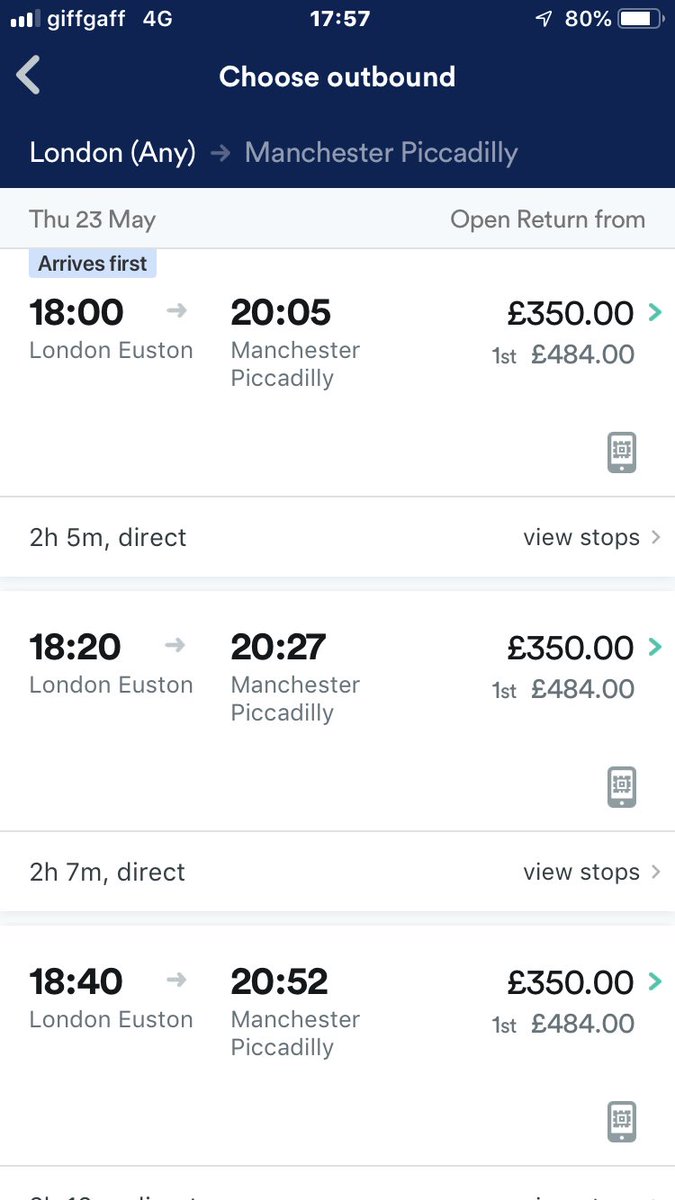675x1200 pixels.
Task: Tap Manchester Piccadilly destination in header
Action: pos(381,153)
